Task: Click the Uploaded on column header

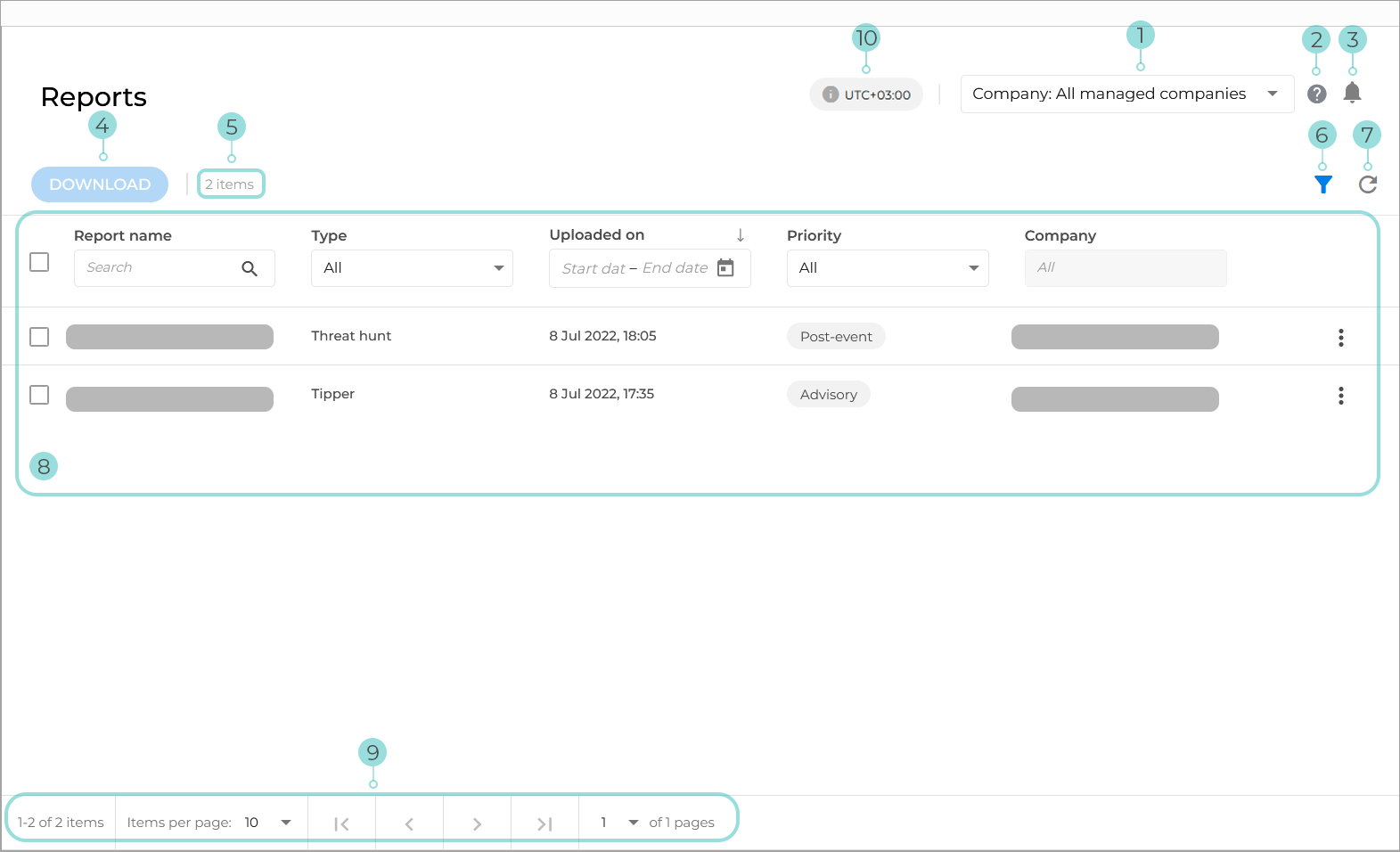Action: point(597,235)
